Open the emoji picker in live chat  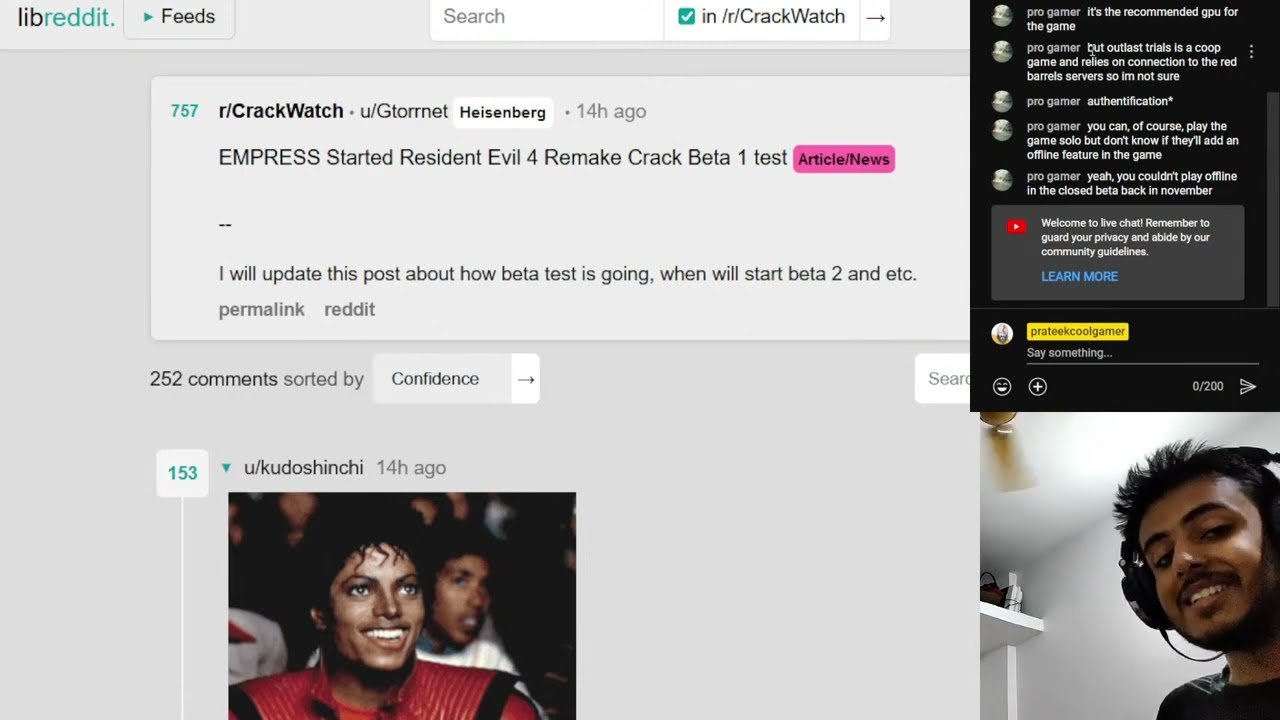pyautogui.click(x=1002, y=386)
